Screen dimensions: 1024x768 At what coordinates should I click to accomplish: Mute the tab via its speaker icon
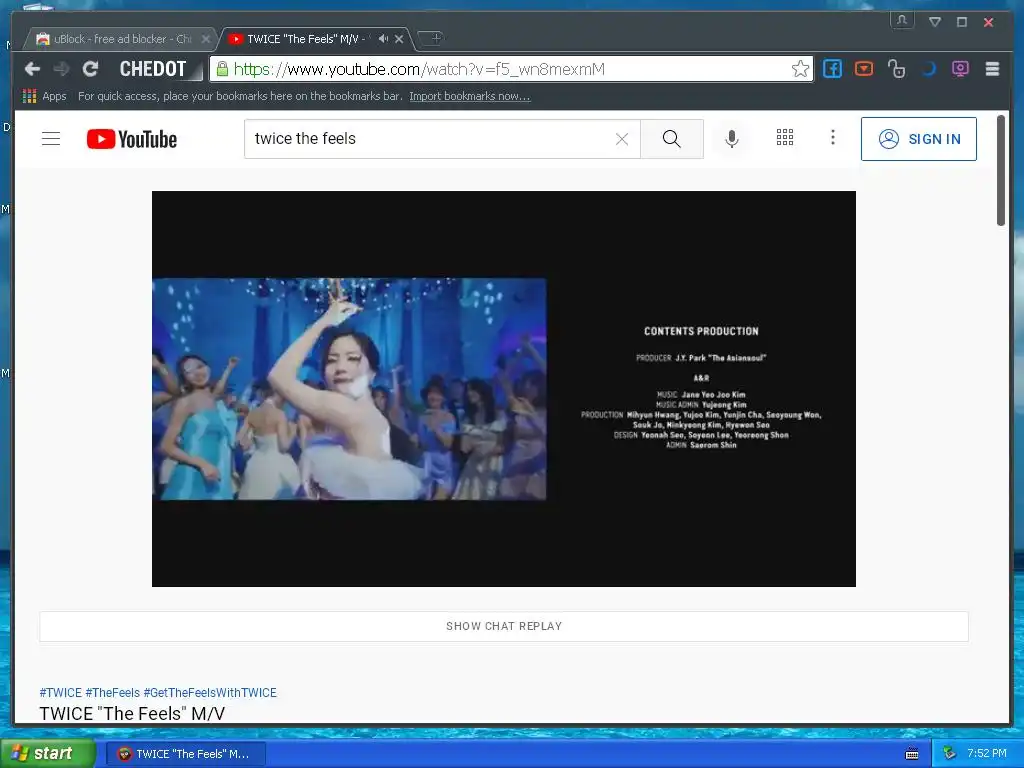click(x=383, y=39)
